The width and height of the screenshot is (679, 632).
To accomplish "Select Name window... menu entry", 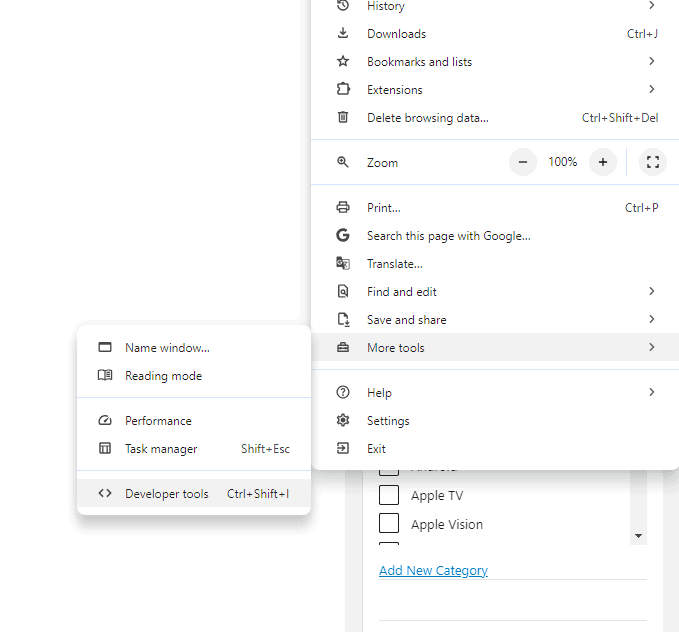I will click(x=167, y=348).
